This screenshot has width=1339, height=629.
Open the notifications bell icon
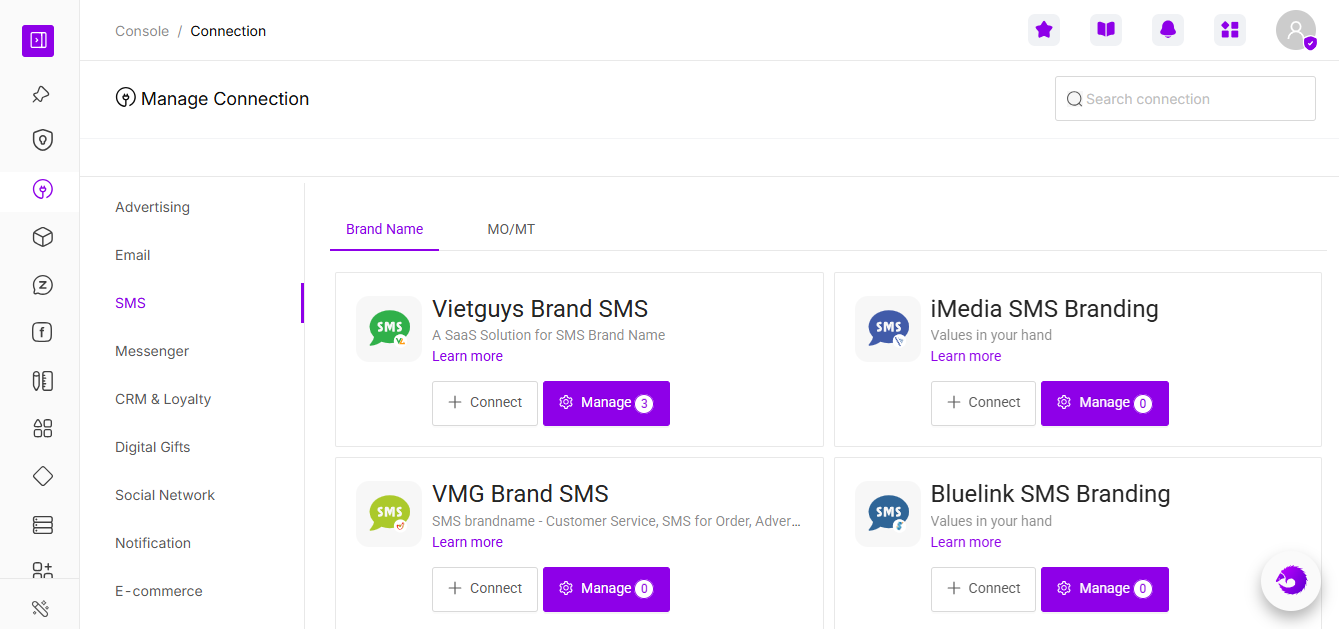click(x=1168, y=30)
